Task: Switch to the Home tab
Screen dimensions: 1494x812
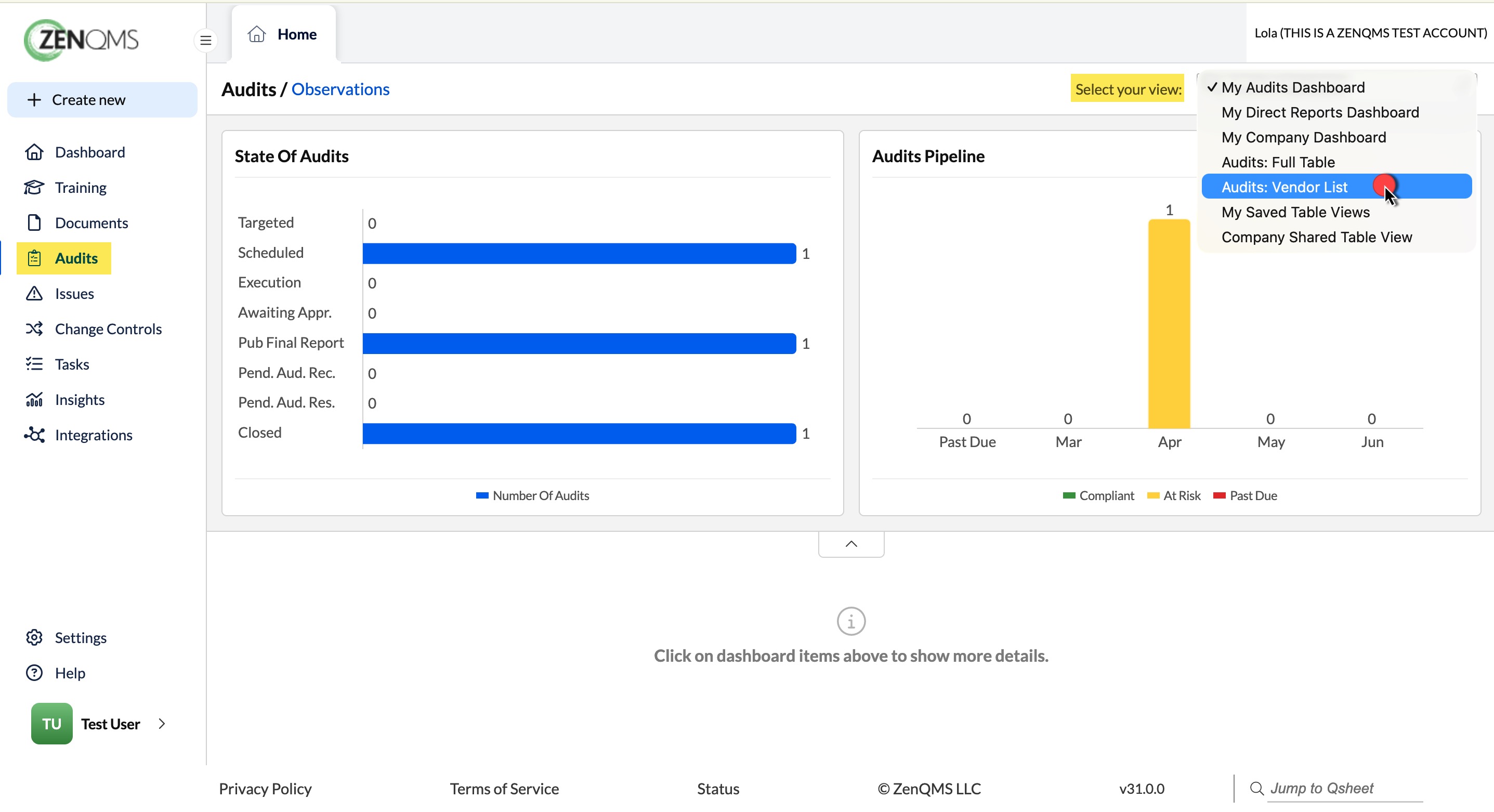Action: (x=284, y=34)
